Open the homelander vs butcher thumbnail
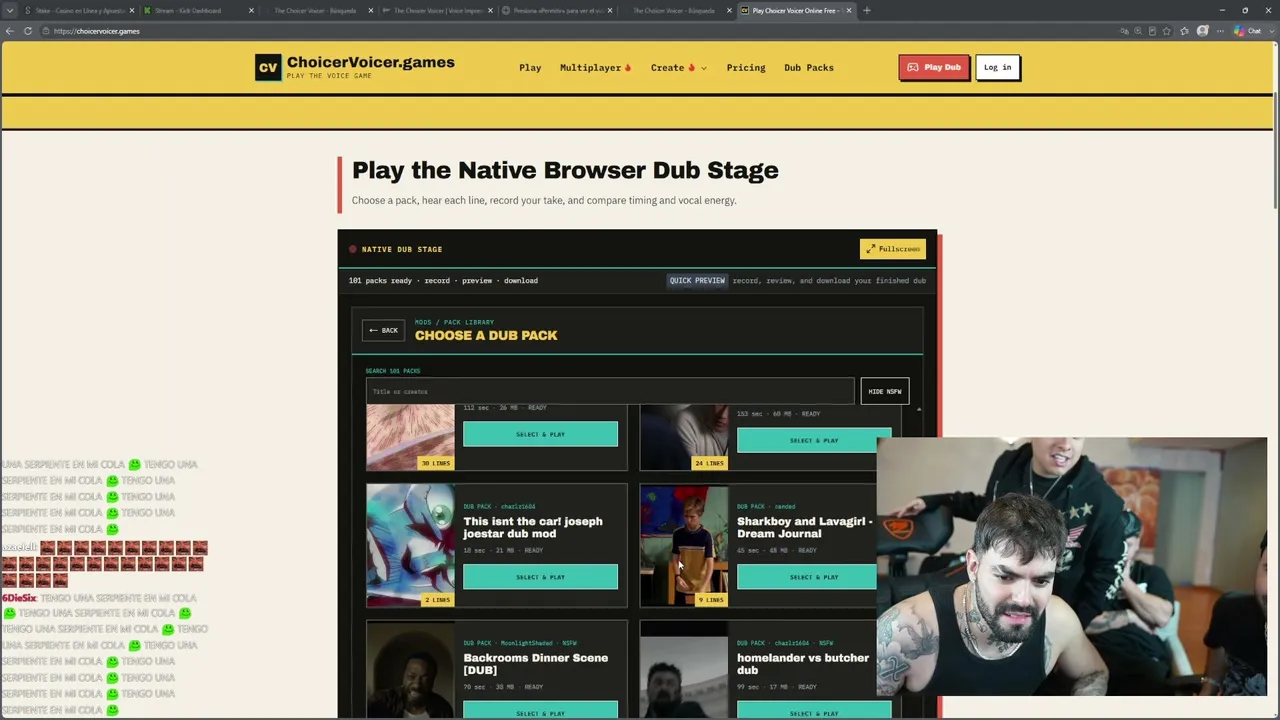The height and width of the screenshot is (720, 1280). pyautogui.click(x=684, y=669)
